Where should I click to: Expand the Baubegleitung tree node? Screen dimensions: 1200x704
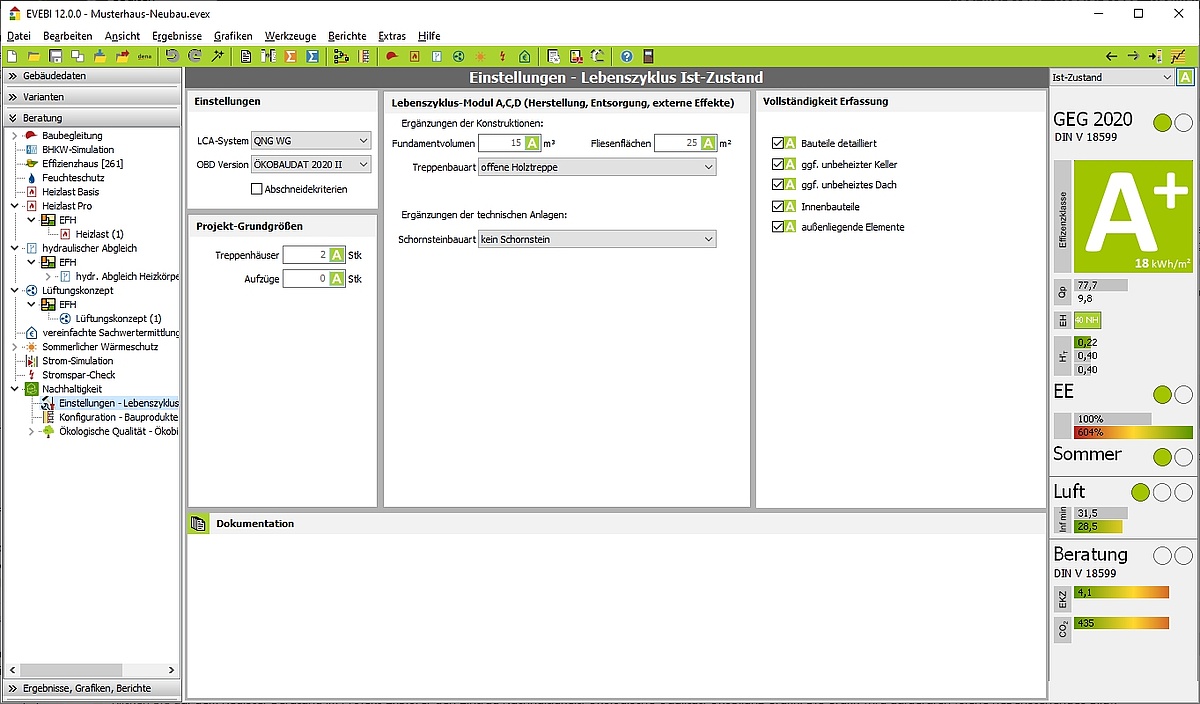click(x=14, y=136)
